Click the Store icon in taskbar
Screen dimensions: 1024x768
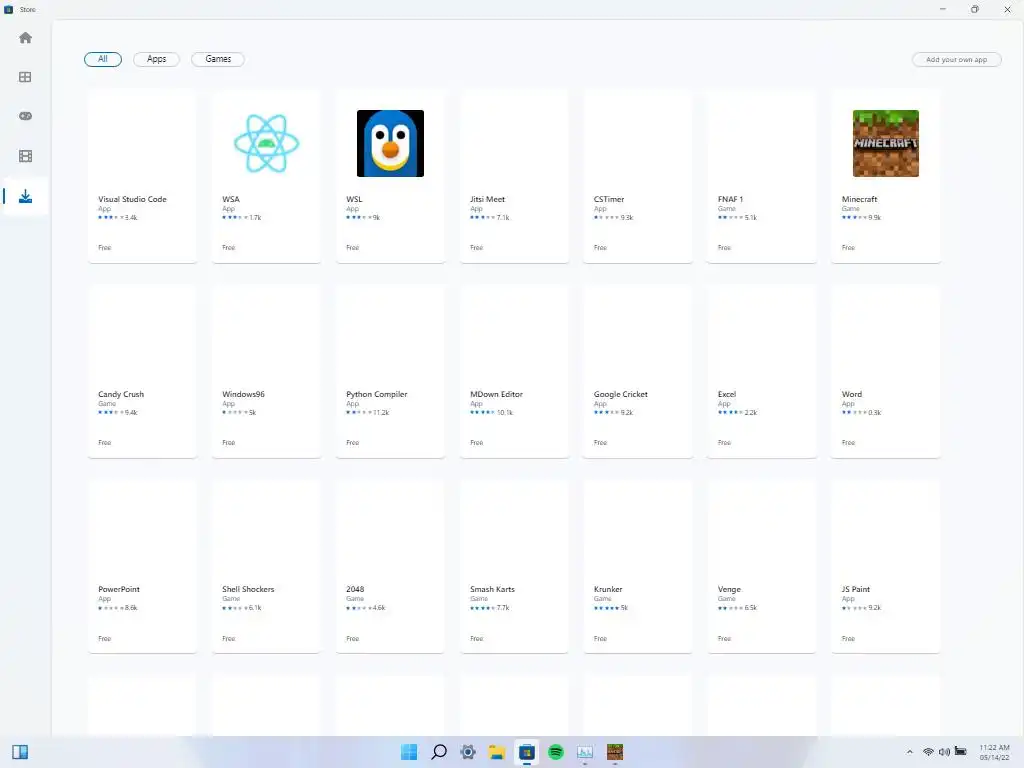click(526, 752)
